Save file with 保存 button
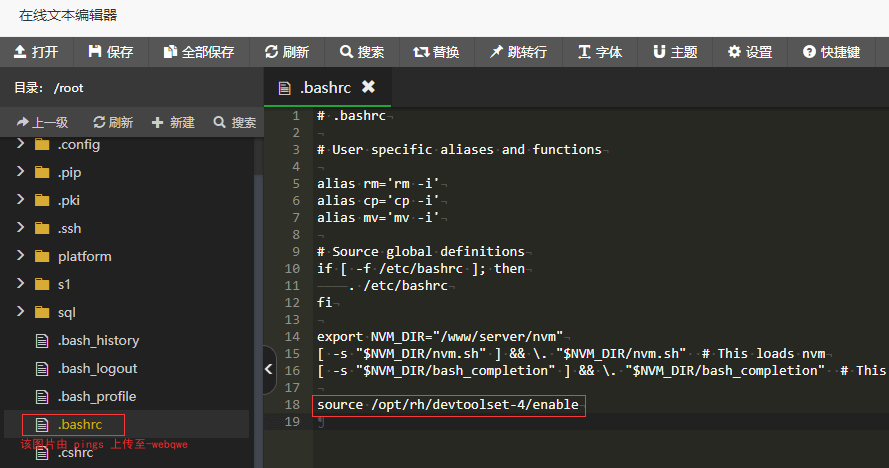The image size is (889, 468). pyautogui.click(x=111, y=52)
